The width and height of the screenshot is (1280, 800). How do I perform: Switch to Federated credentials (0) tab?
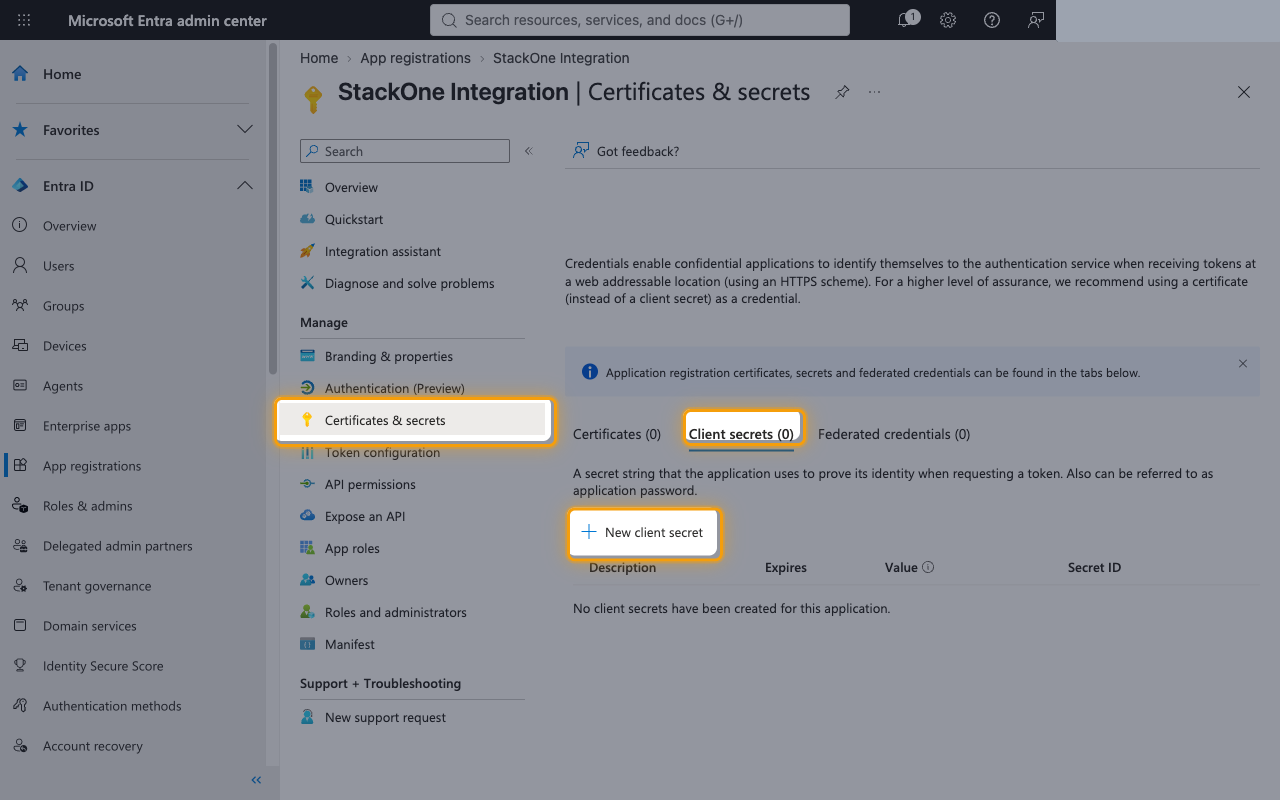[x=894, y=434]
